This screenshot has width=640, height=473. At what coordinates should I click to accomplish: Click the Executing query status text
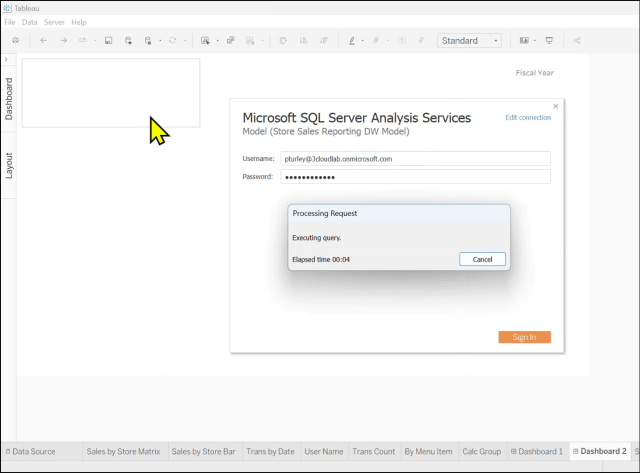[317, 238]
